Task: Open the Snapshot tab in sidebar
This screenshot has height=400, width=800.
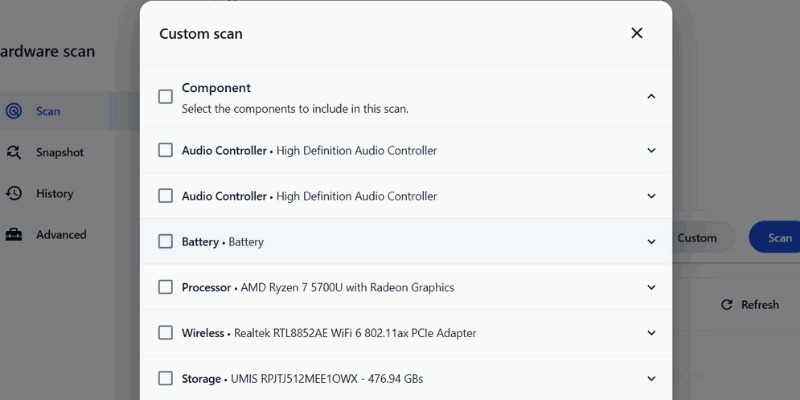Action: point(60,153)
